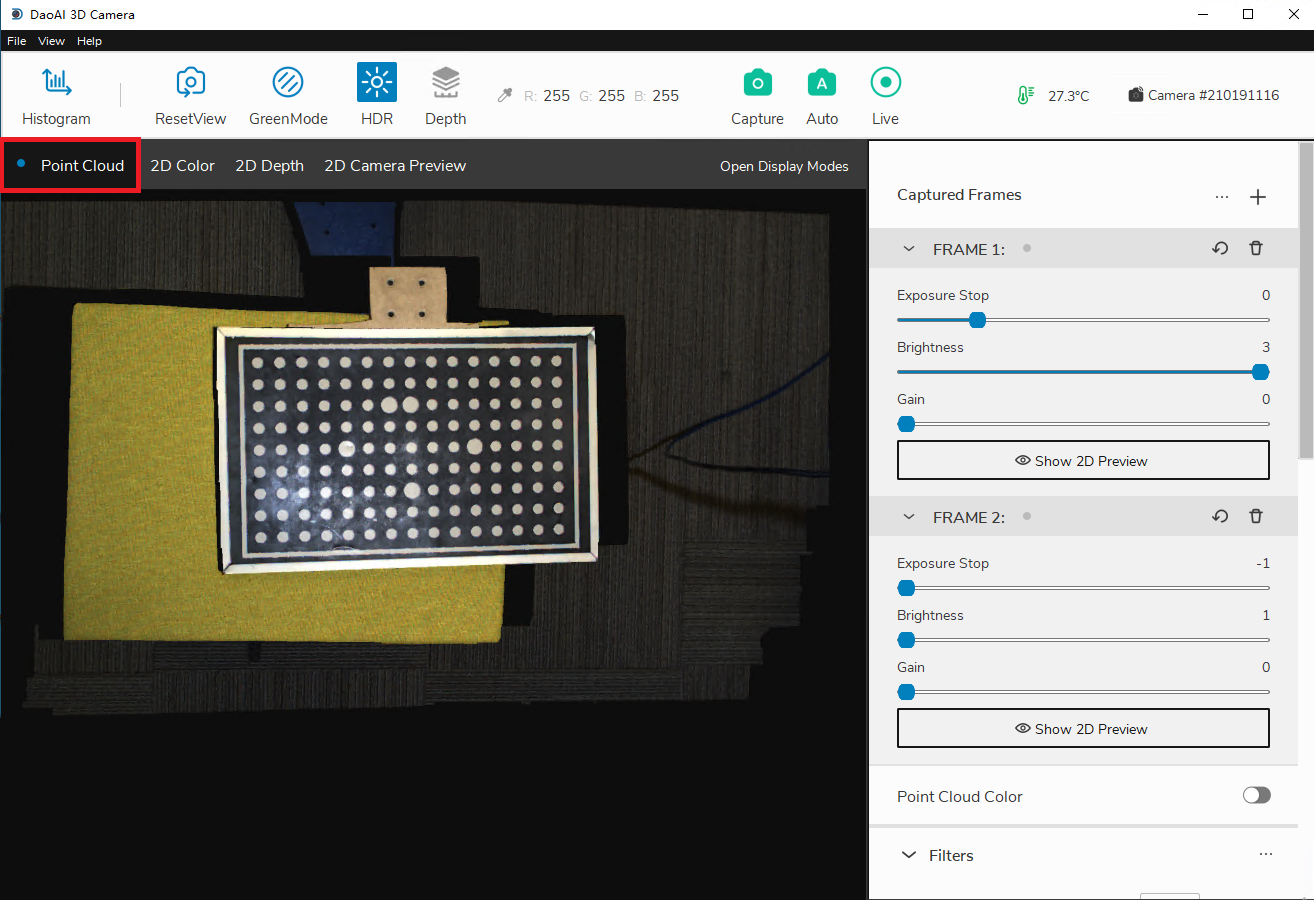Delete FRAME 1 with trash icon
The image size is (1314, 900).
coord(1256,249)
